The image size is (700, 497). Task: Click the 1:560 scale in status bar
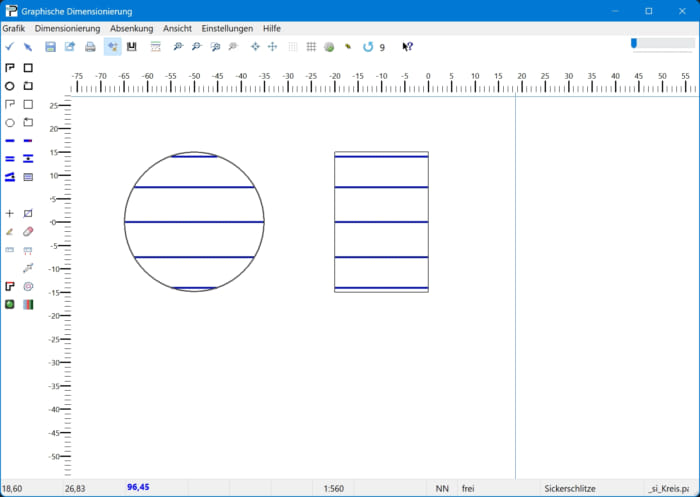pyautogui.click(x=334, y=488)
